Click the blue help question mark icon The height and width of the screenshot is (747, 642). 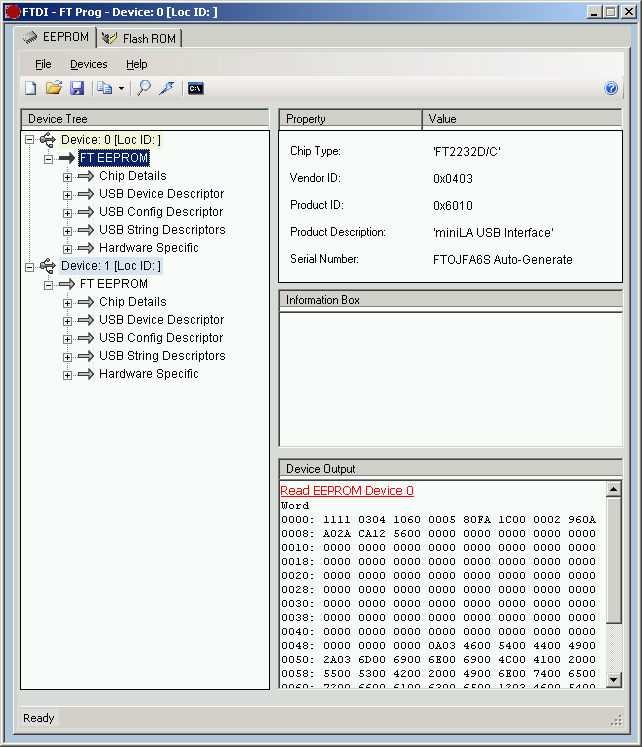pos(611,88)
